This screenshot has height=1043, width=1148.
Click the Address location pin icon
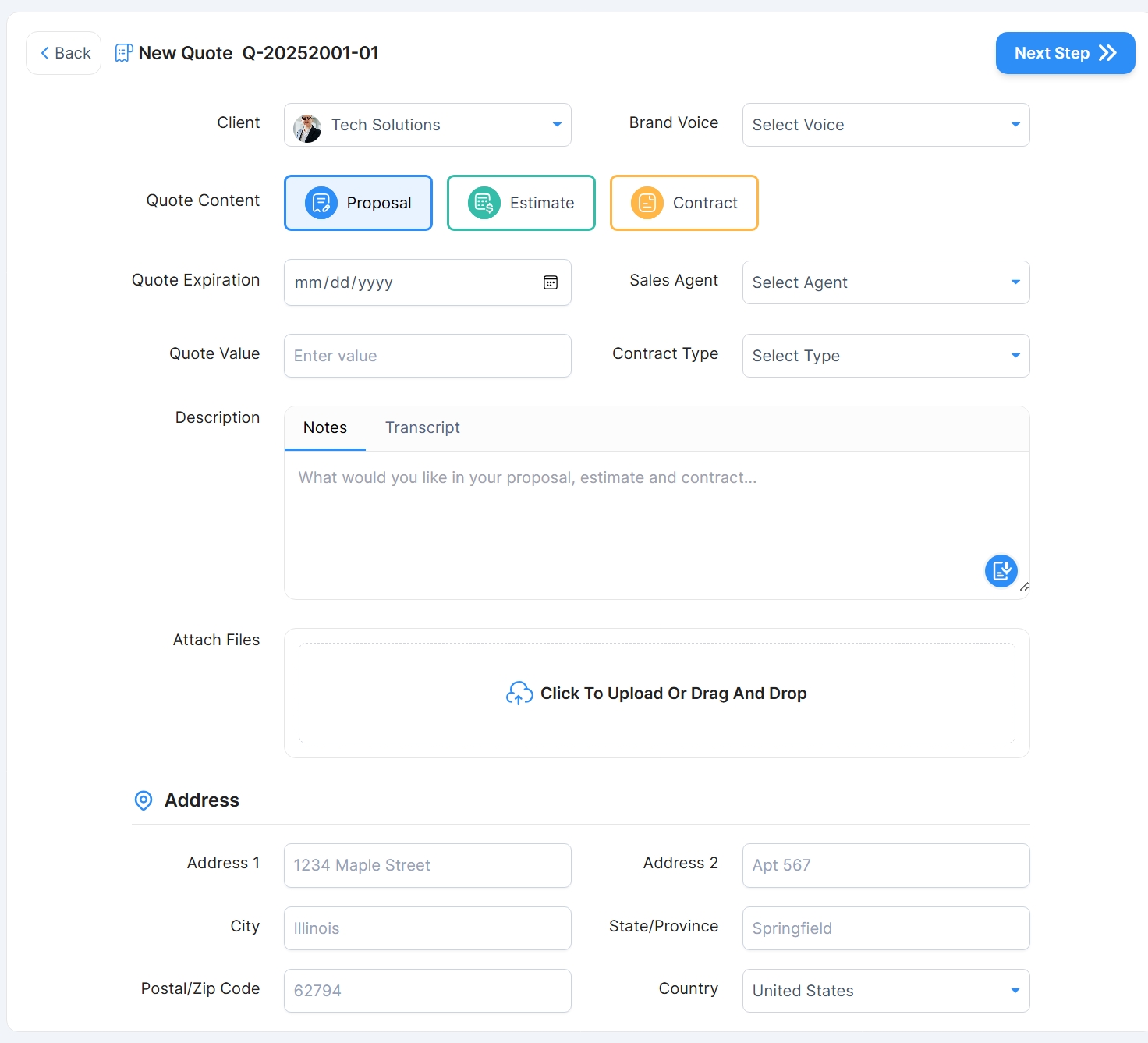[143, 800]
